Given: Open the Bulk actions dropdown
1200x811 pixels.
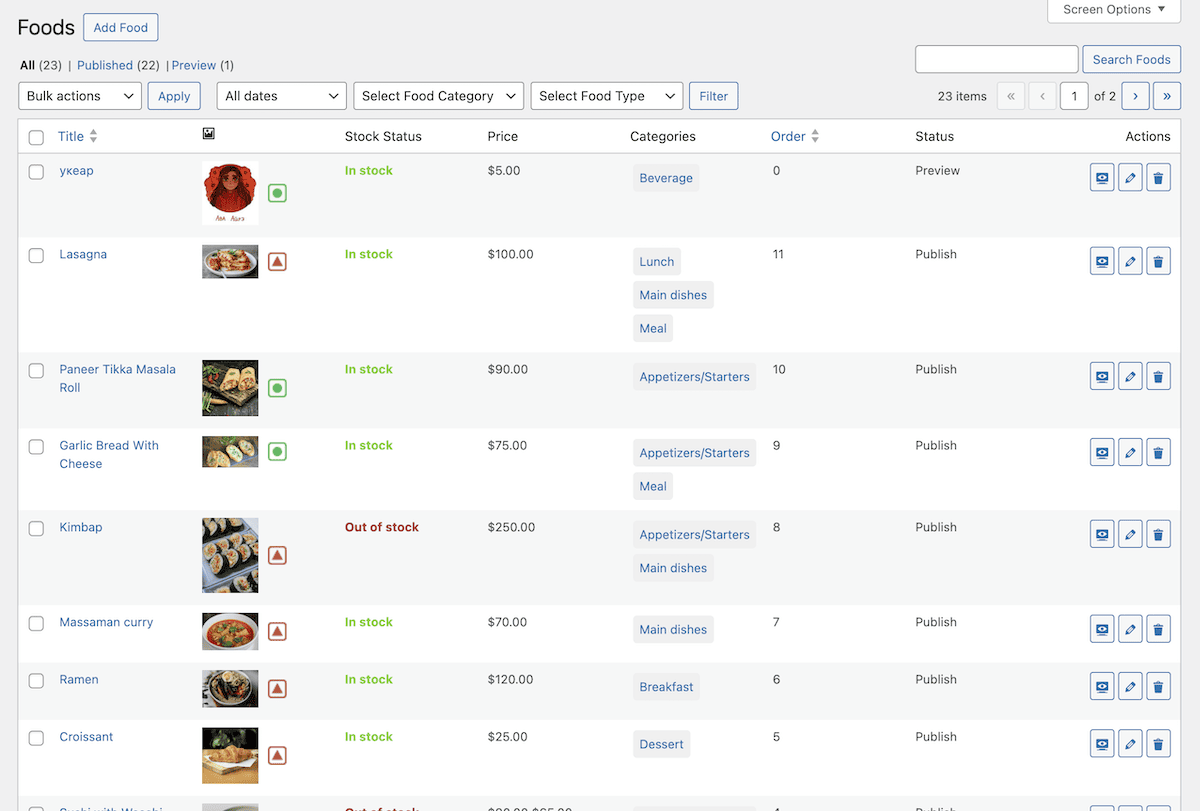Looking at the screenshot, I should click(x=80, y=96).
